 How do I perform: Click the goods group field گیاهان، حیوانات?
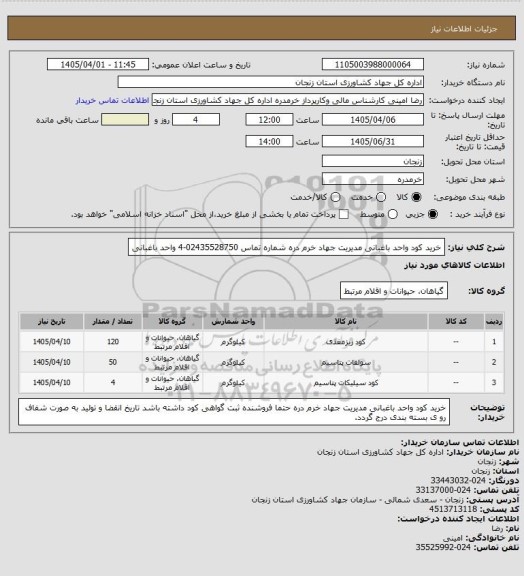394,291
